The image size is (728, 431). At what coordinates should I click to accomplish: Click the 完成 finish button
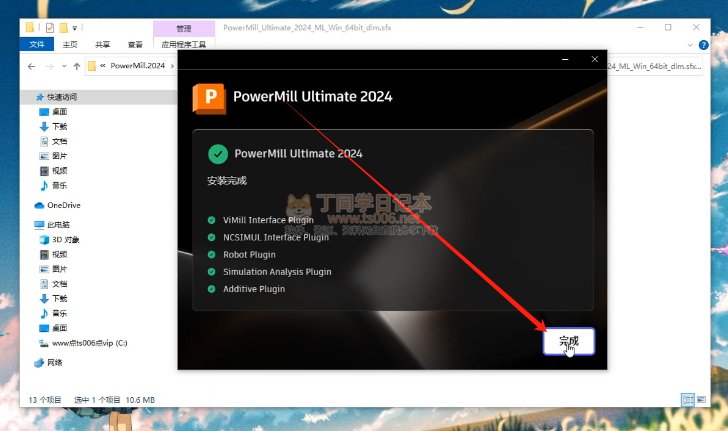click(569, 341)
